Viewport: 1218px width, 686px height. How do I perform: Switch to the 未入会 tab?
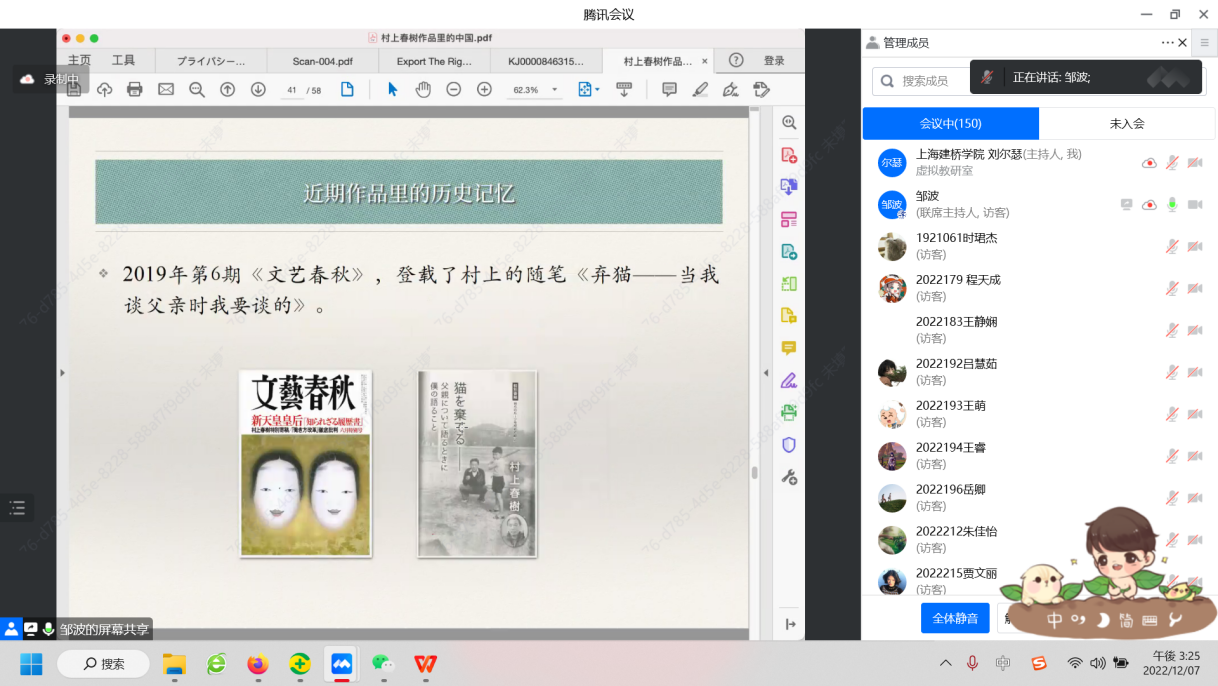[1126, 123]
